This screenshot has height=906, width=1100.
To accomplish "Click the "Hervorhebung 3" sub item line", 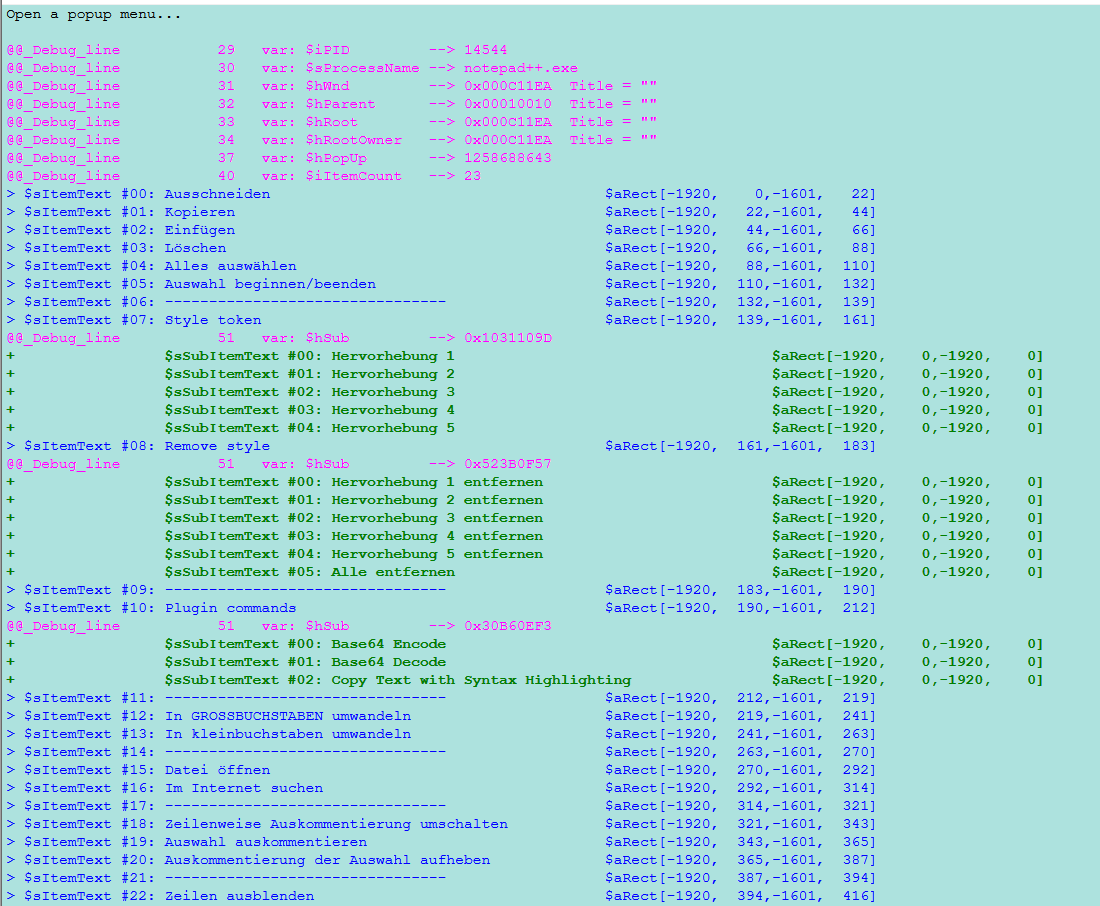I will point(392,392).
